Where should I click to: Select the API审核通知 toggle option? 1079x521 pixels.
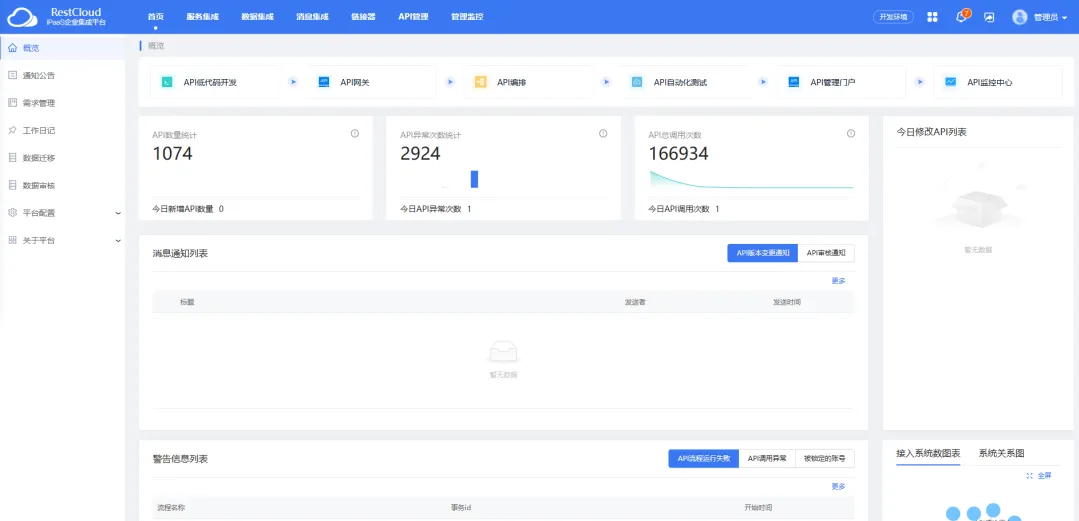click(826, 253)
